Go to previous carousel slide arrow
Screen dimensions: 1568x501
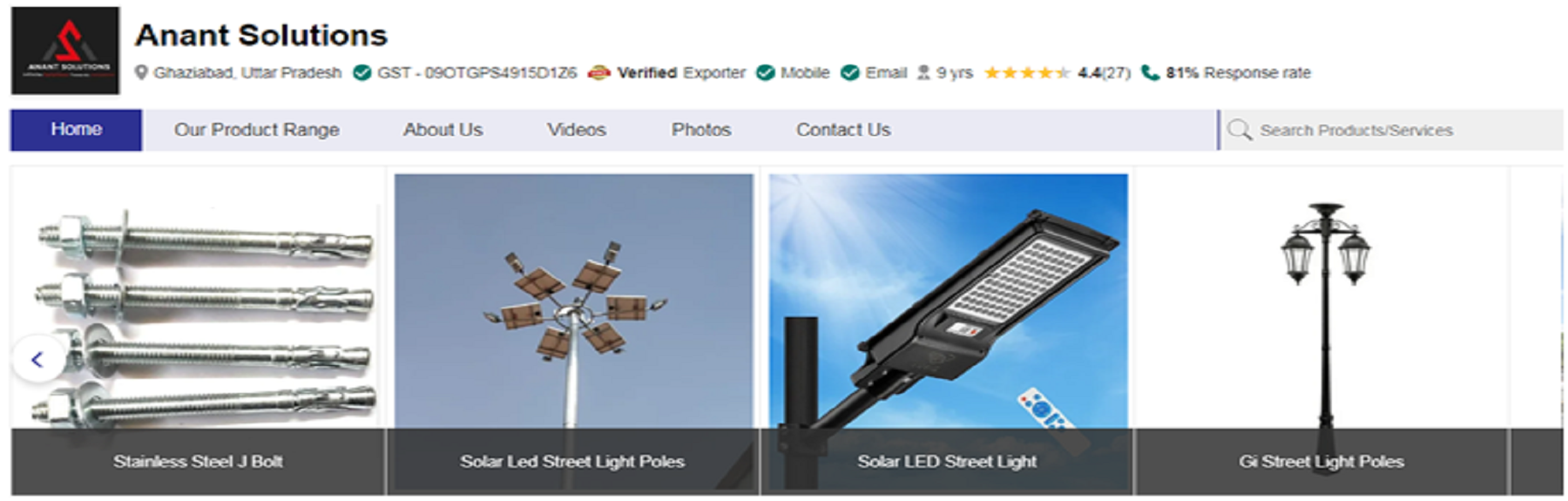37,359
